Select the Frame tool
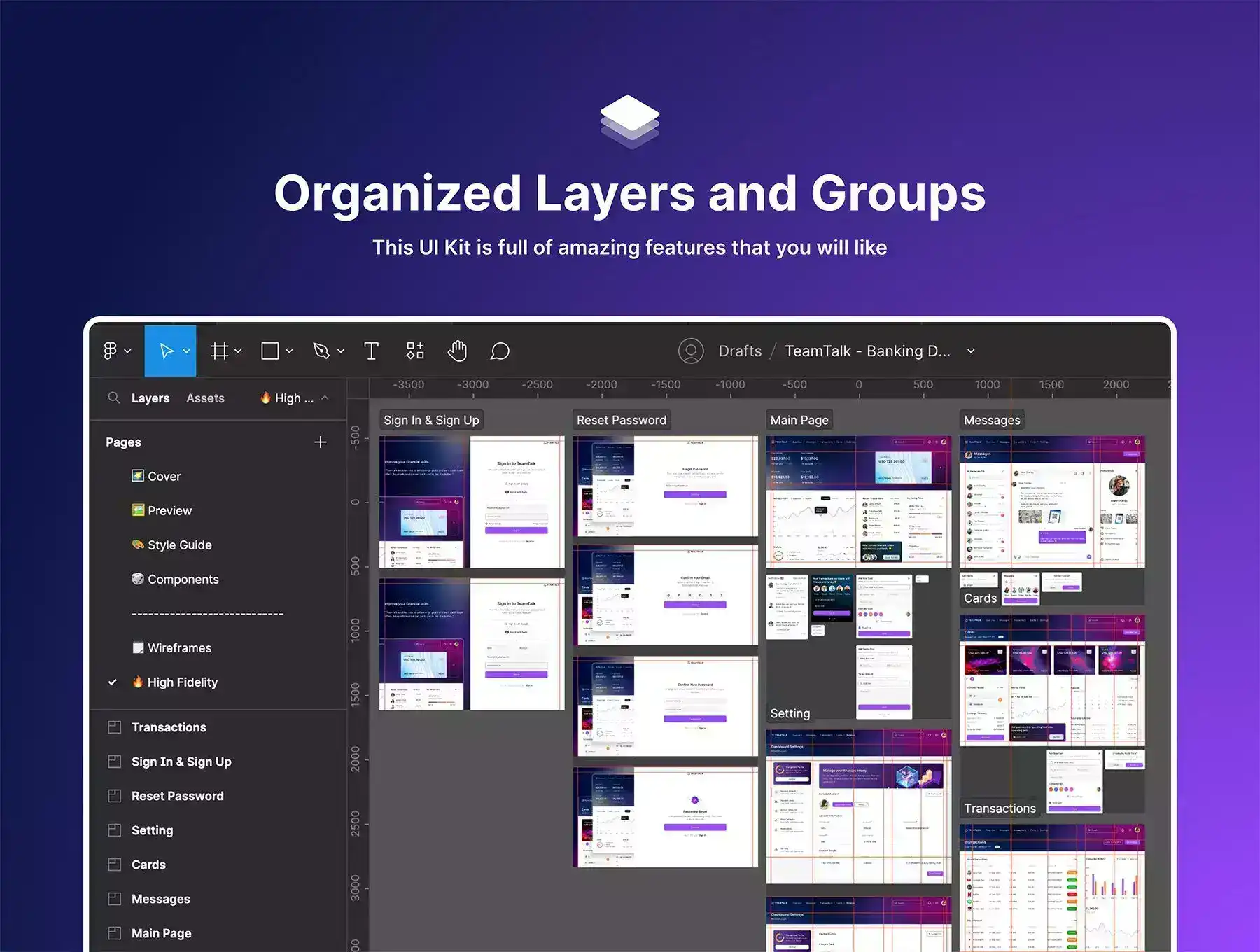1260x952 pixels. (220, 351)
